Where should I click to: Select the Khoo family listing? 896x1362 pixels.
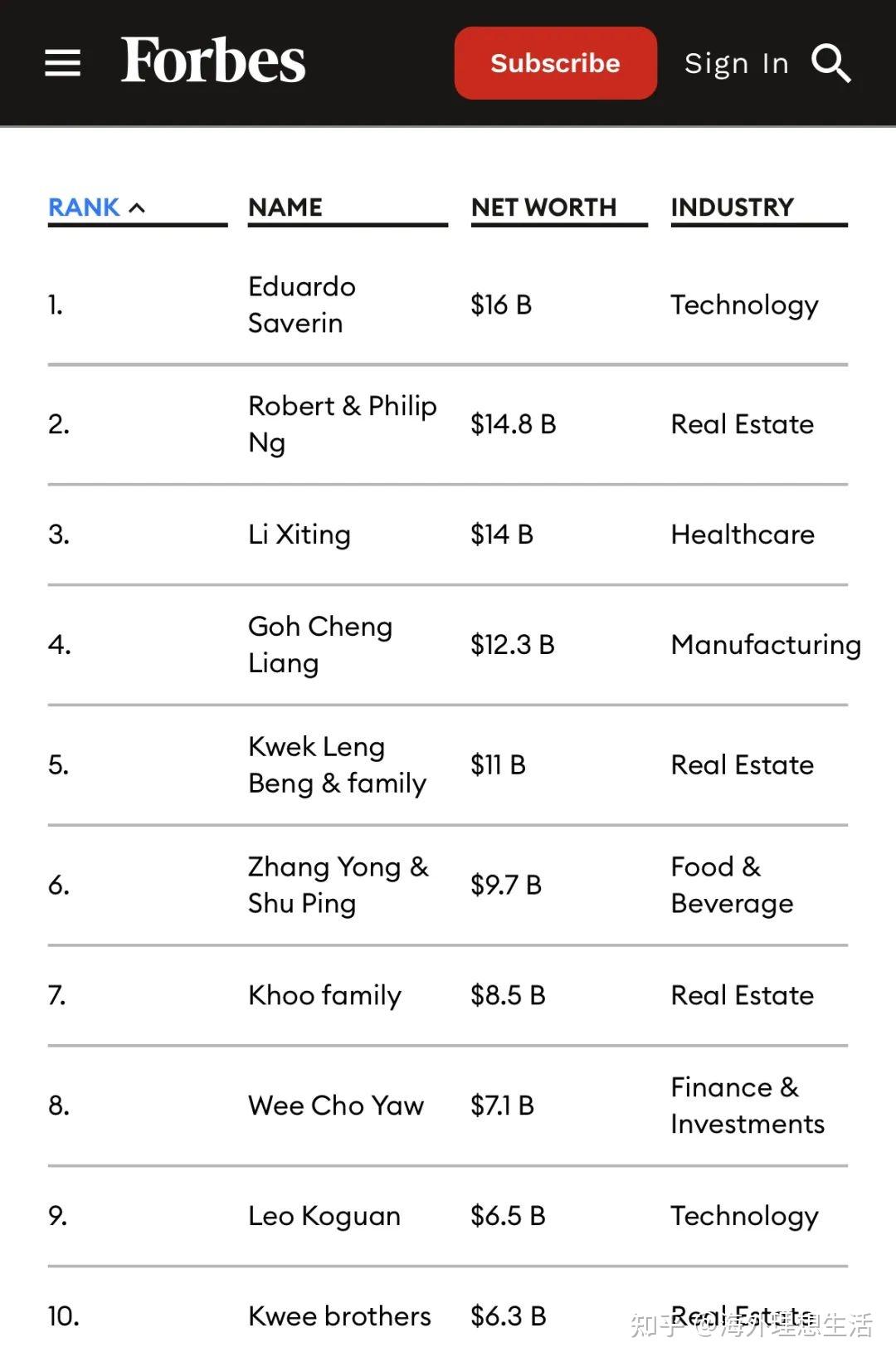click(324, 995)
